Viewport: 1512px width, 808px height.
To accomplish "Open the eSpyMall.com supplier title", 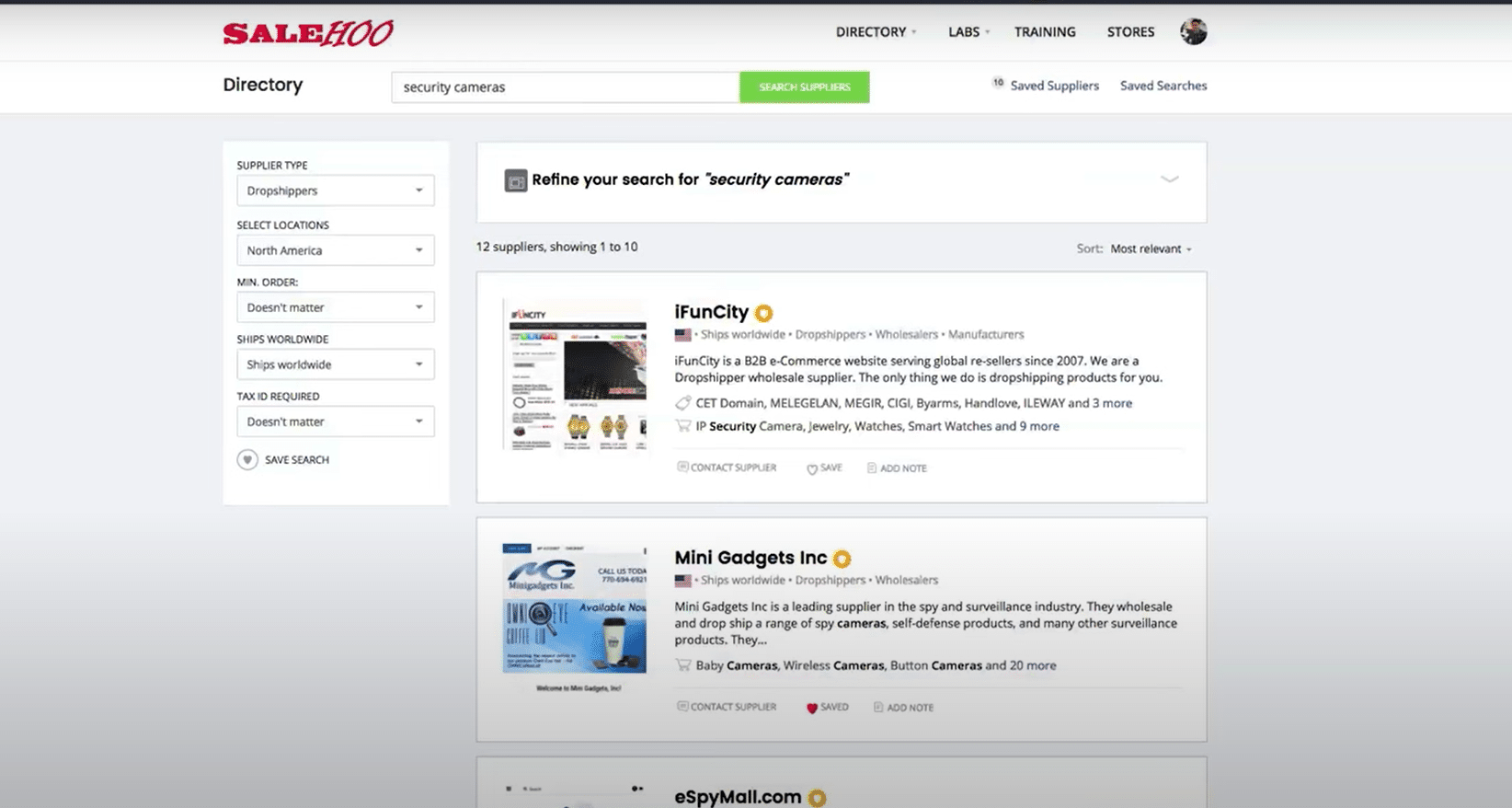I will click(738, 798).
